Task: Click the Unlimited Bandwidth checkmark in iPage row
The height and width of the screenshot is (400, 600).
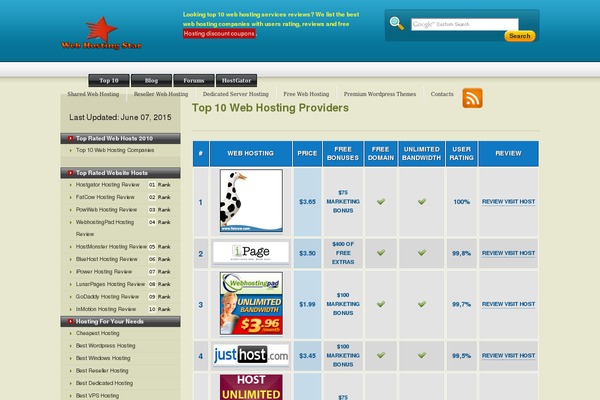Action: [422, 253]
